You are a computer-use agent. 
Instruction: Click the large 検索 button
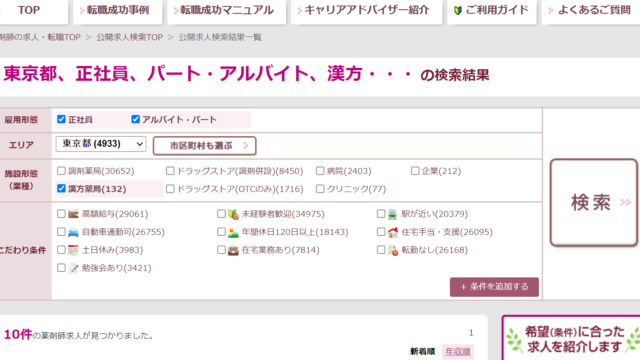coord(594,202)
